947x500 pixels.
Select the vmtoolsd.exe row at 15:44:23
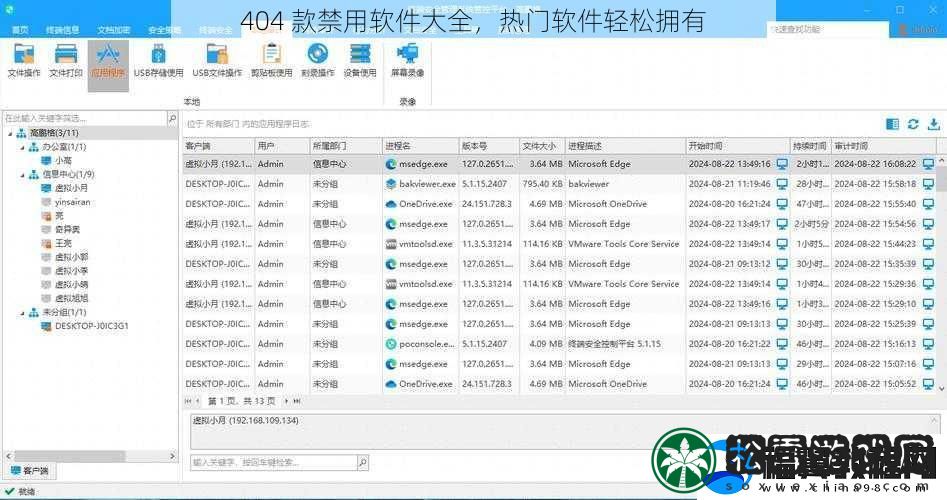[560, 244]
